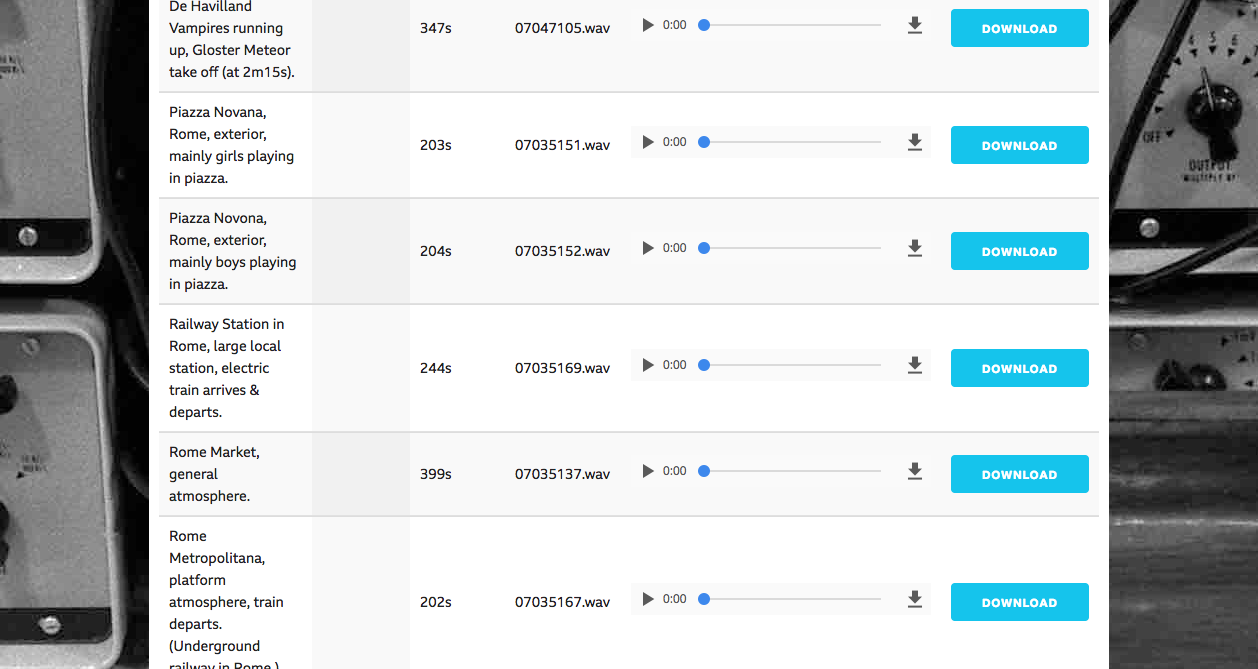Click the Piazza Novona boys playing description
Image resolution: width=1258 pixels, height=669 pixels.
coord(233,251)
